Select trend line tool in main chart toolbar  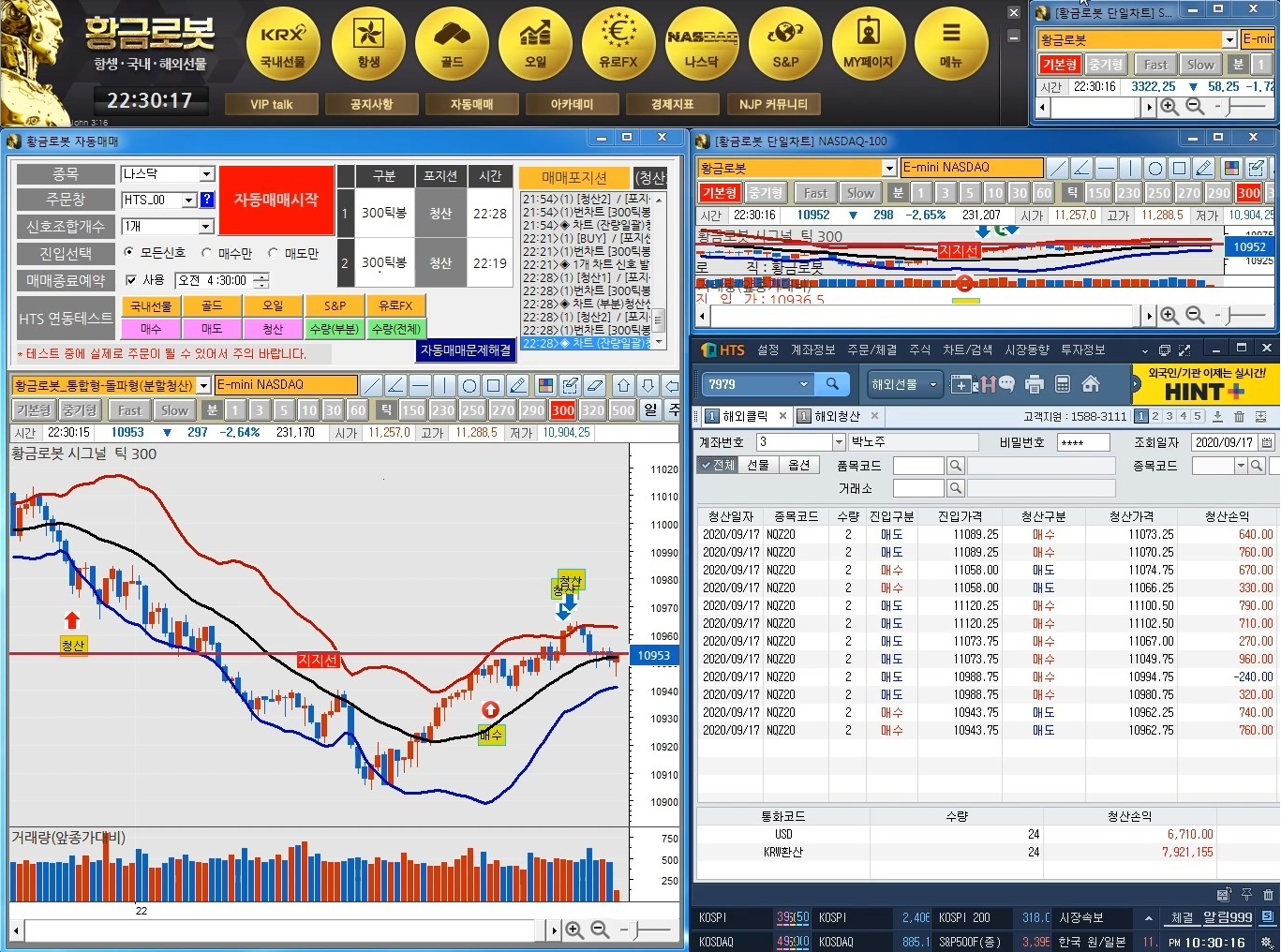coord(372,385)
